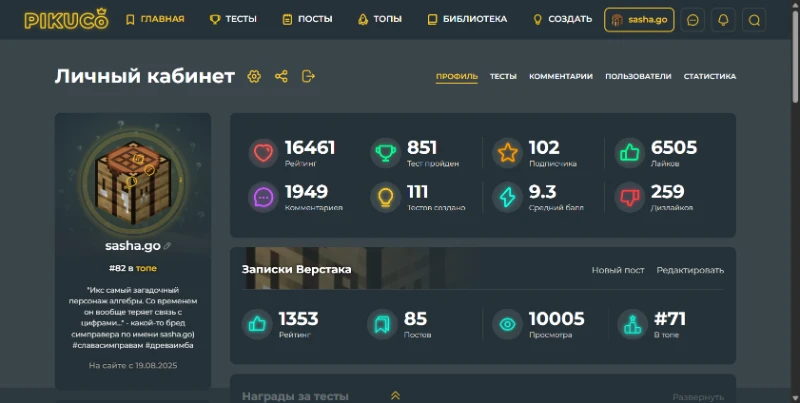Click the Новый пост link
This screenshot has width=800, height=403.
pos(618,270)
